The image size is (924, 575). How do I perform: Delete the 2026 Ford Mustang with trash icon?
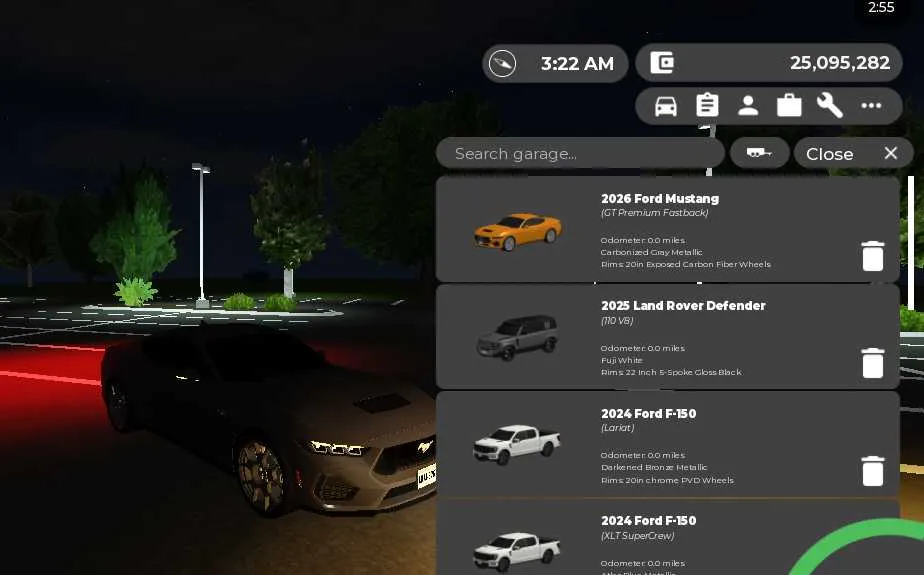873,256
